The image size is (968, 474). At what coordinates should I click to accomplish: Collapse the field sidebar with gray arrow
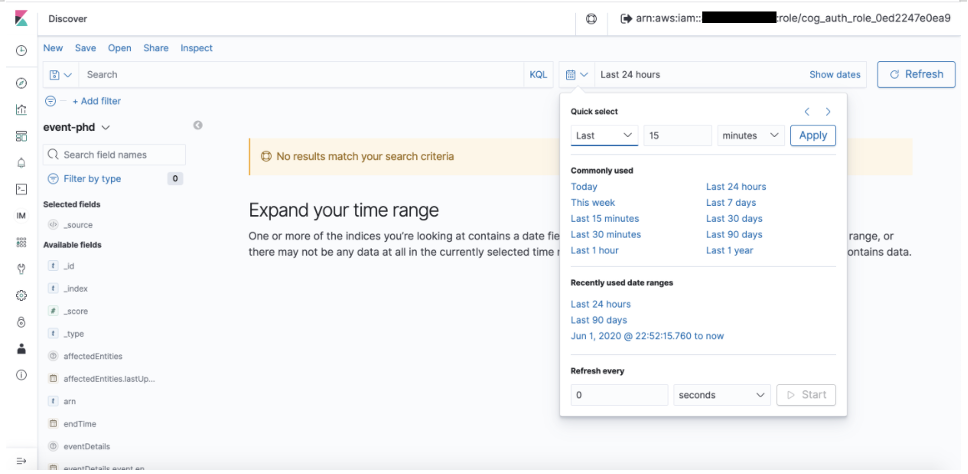point(198,125)
